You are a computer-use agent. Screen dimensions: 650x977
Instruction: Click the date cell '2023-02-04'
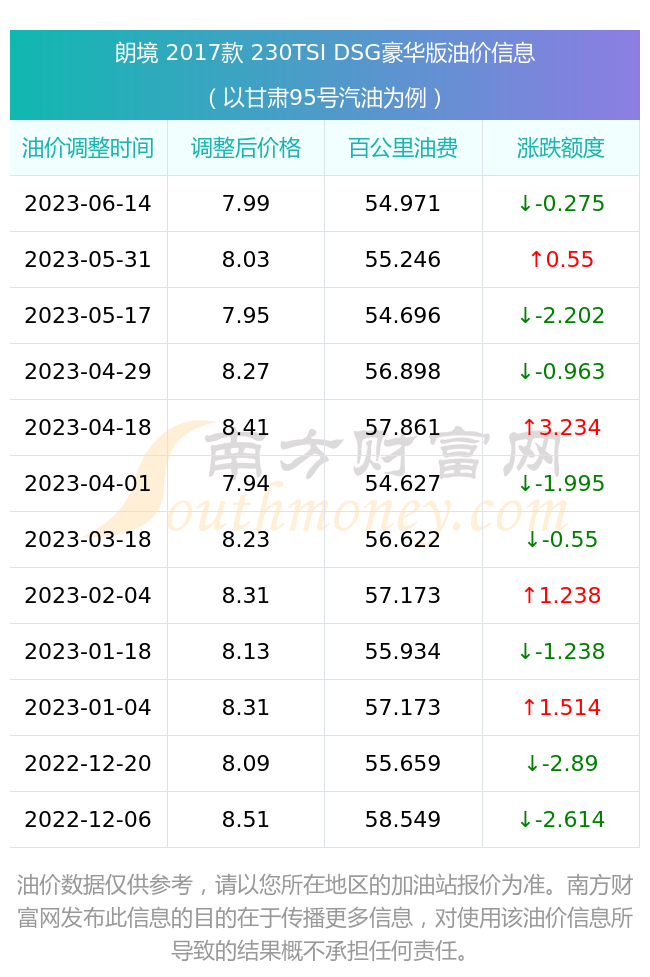point(88,596)
